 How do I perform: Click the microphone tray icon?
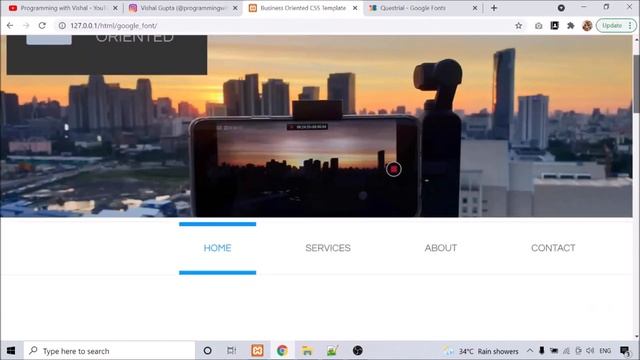542,351
